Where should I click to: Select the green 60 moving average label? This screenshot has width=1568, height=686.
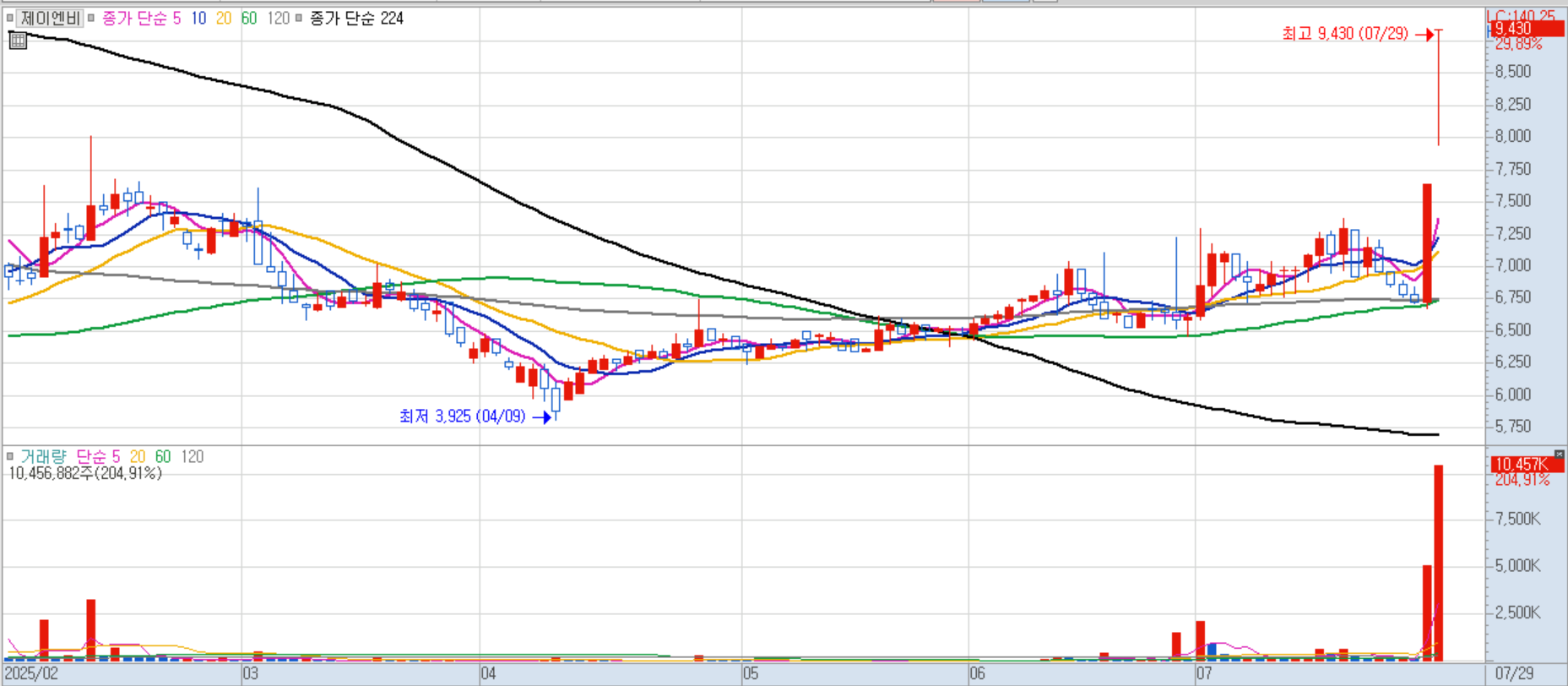click(x=249, y=18)
